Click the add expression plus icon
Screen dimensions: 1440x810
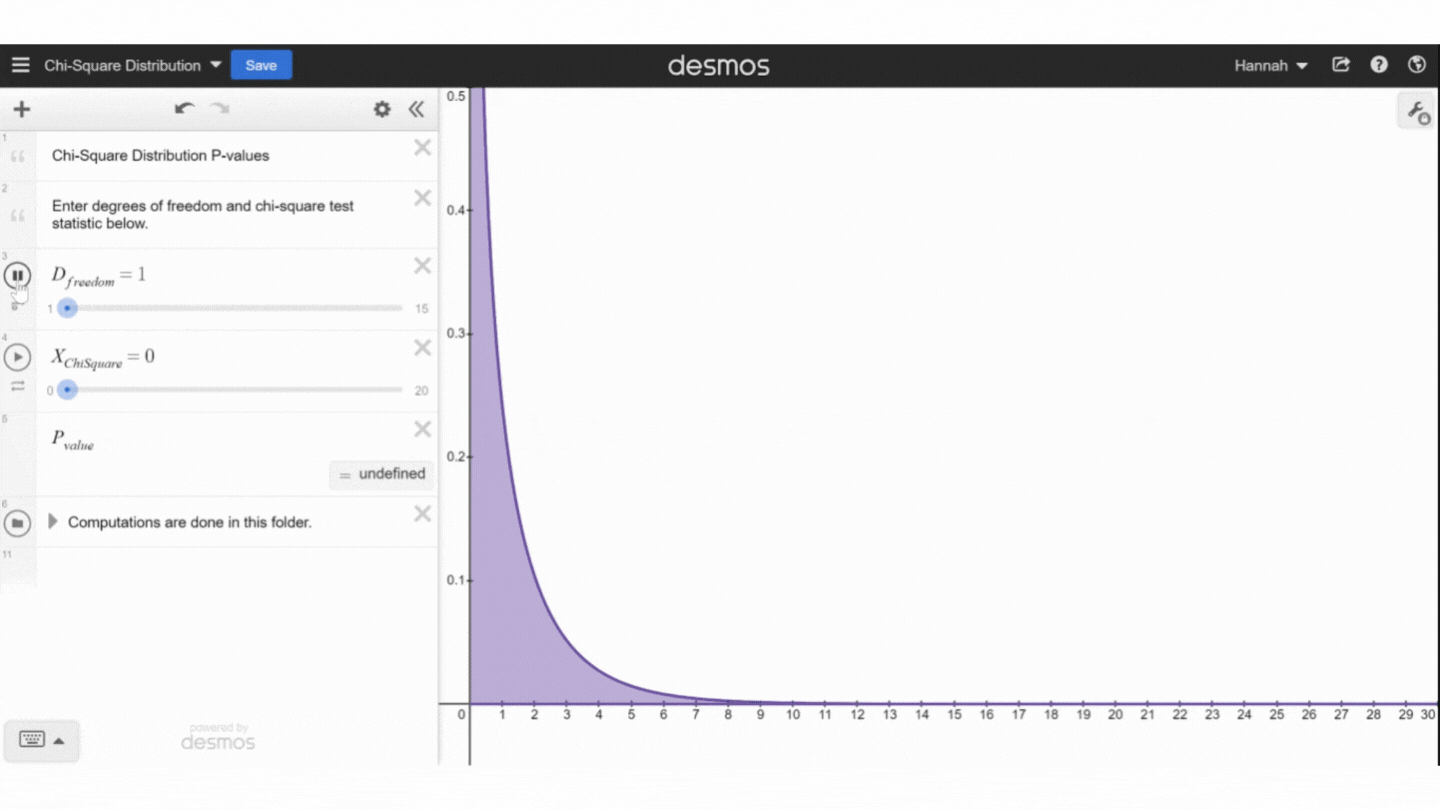point(21,109)
